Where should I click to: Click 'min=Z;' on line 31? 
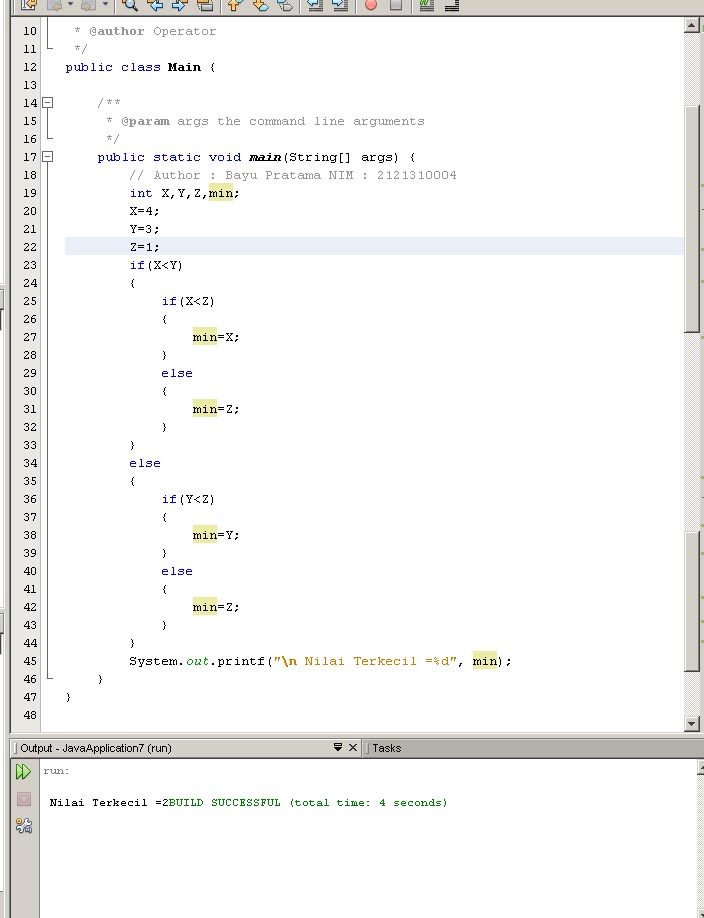coord(216,409)
